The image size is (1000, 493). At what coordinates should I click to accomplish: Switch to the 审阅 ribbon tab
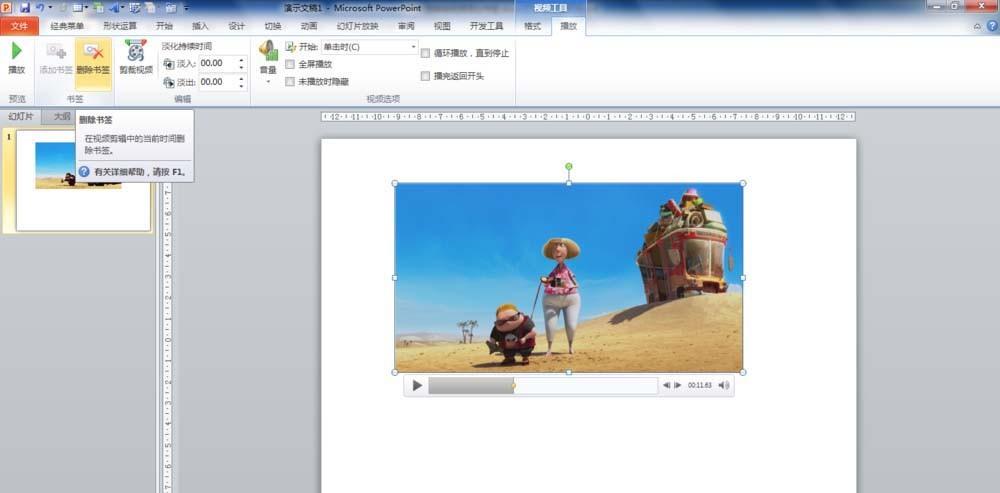click(x=406, y=26)
